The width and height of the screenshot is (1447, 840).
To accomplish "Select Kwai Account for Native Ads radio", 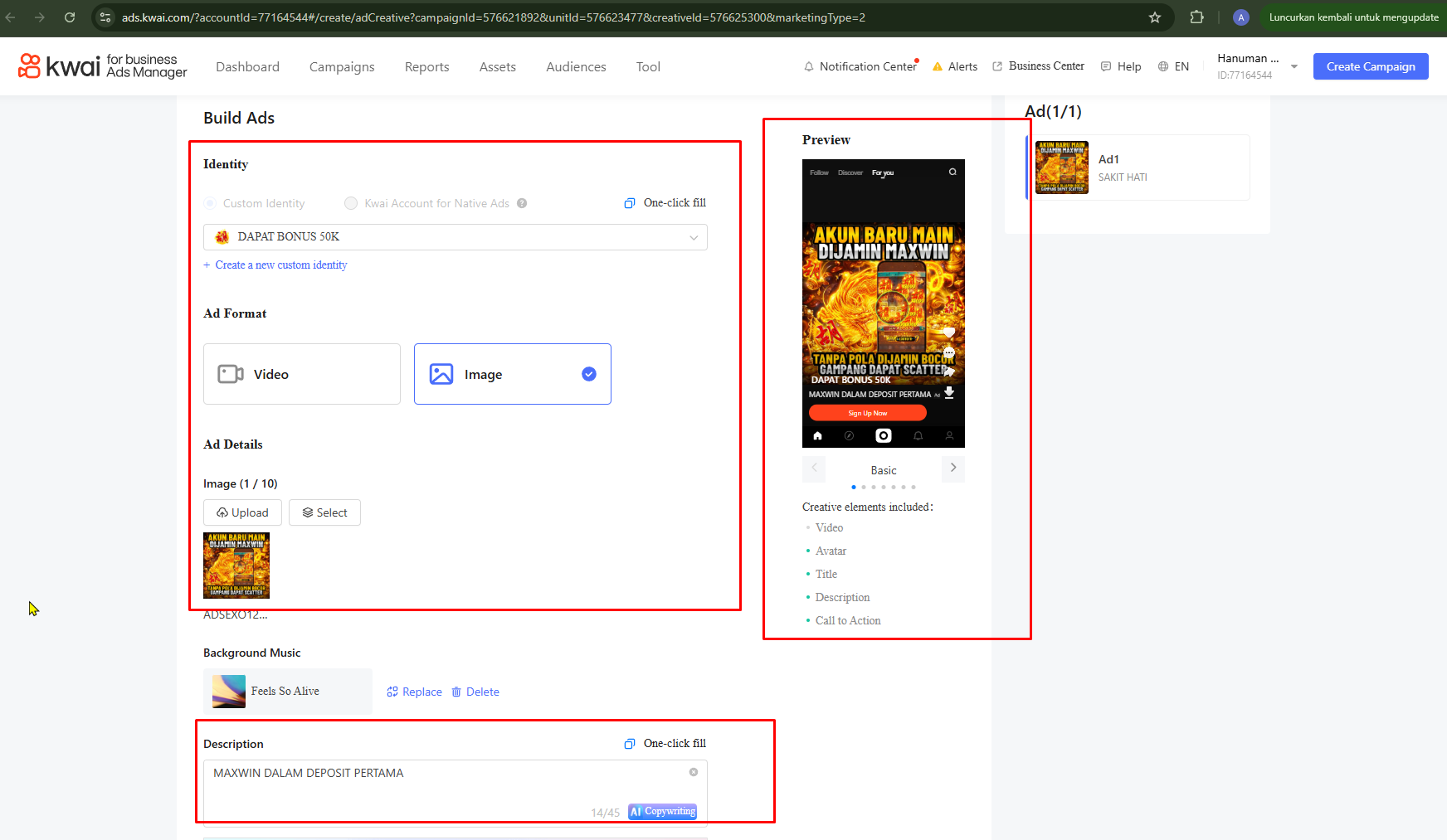I will pos(351,203).
